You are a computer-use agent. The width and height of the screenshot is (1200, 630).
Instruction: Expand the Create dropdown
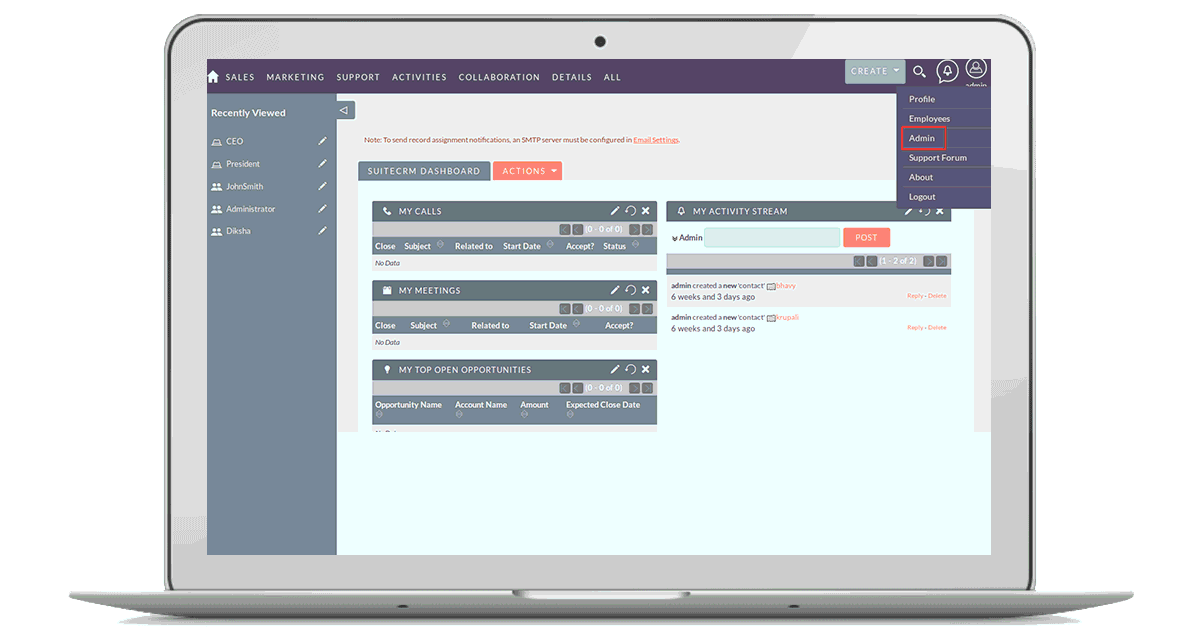(x=875, y=71)
